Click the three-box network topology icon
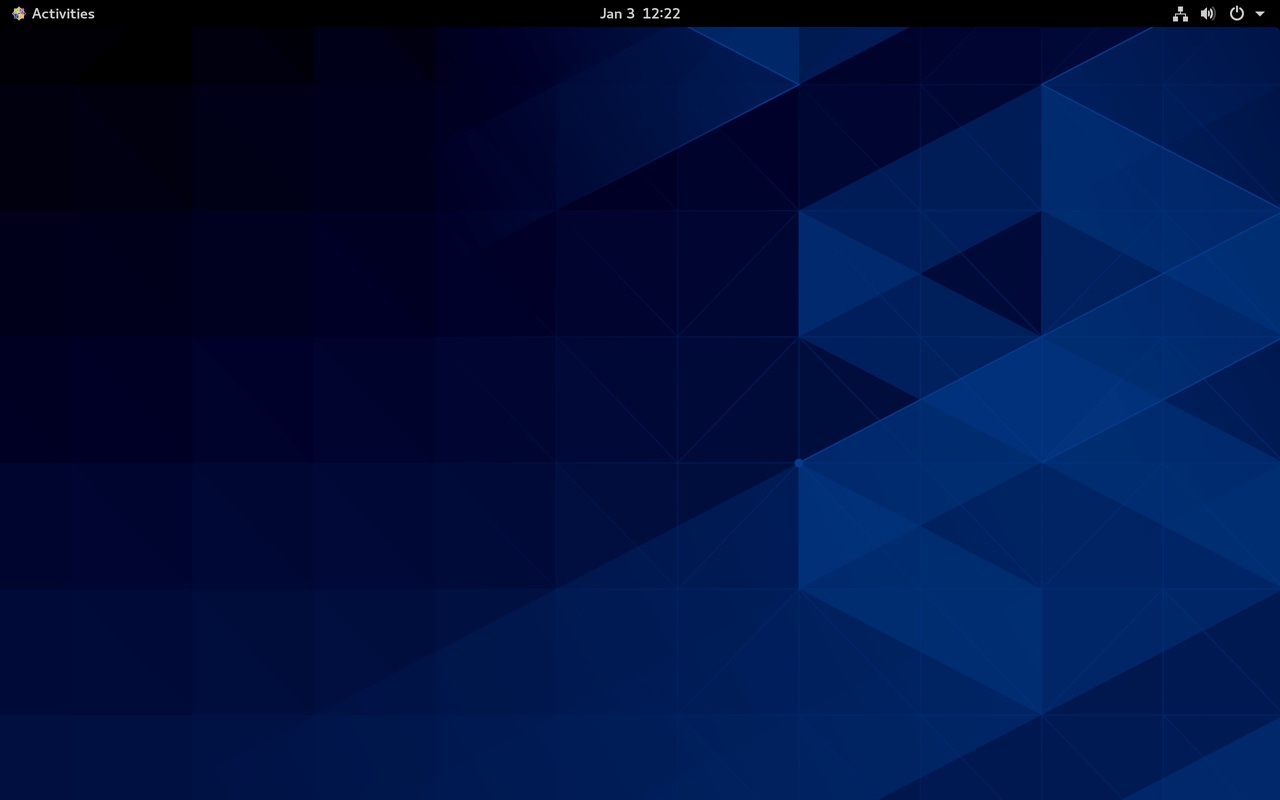Image resolution: width=1280 pixels, height=800 pixels. [1180, 14]
